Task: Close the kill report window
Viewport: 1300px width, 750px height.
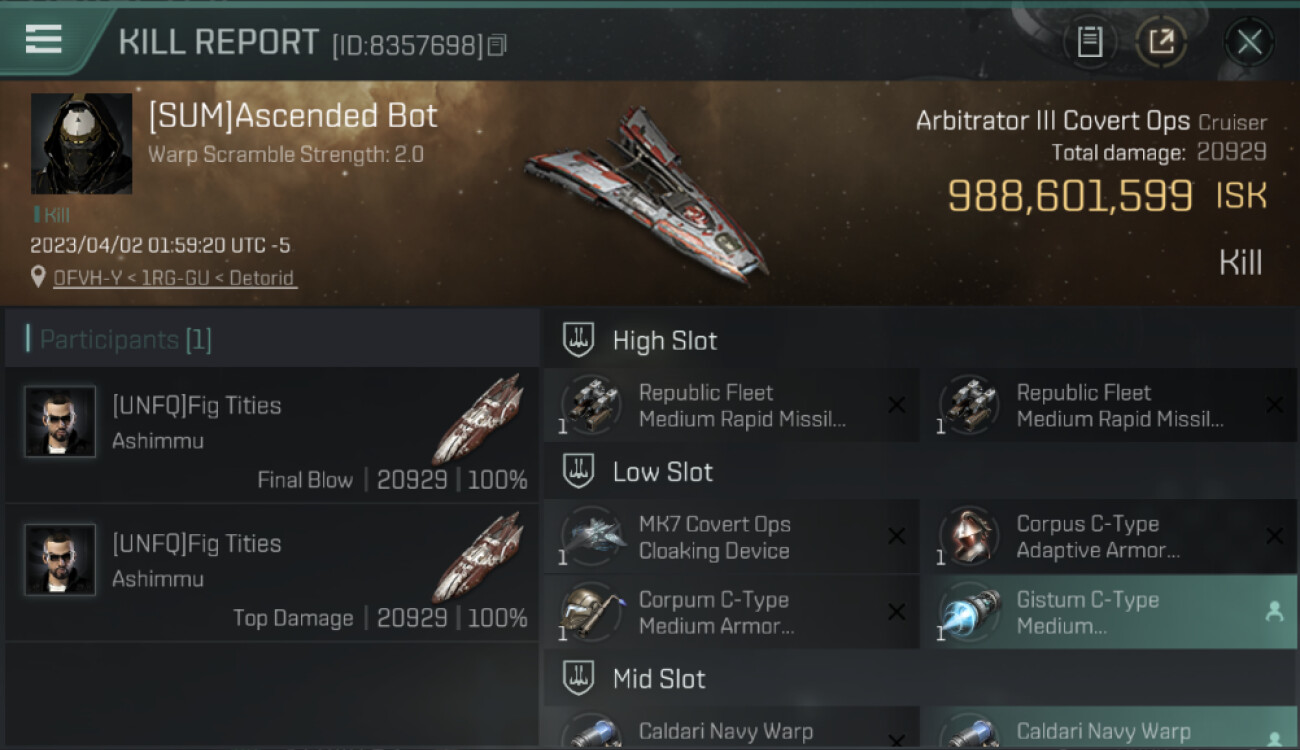Action: click(x=1249, y=42)
